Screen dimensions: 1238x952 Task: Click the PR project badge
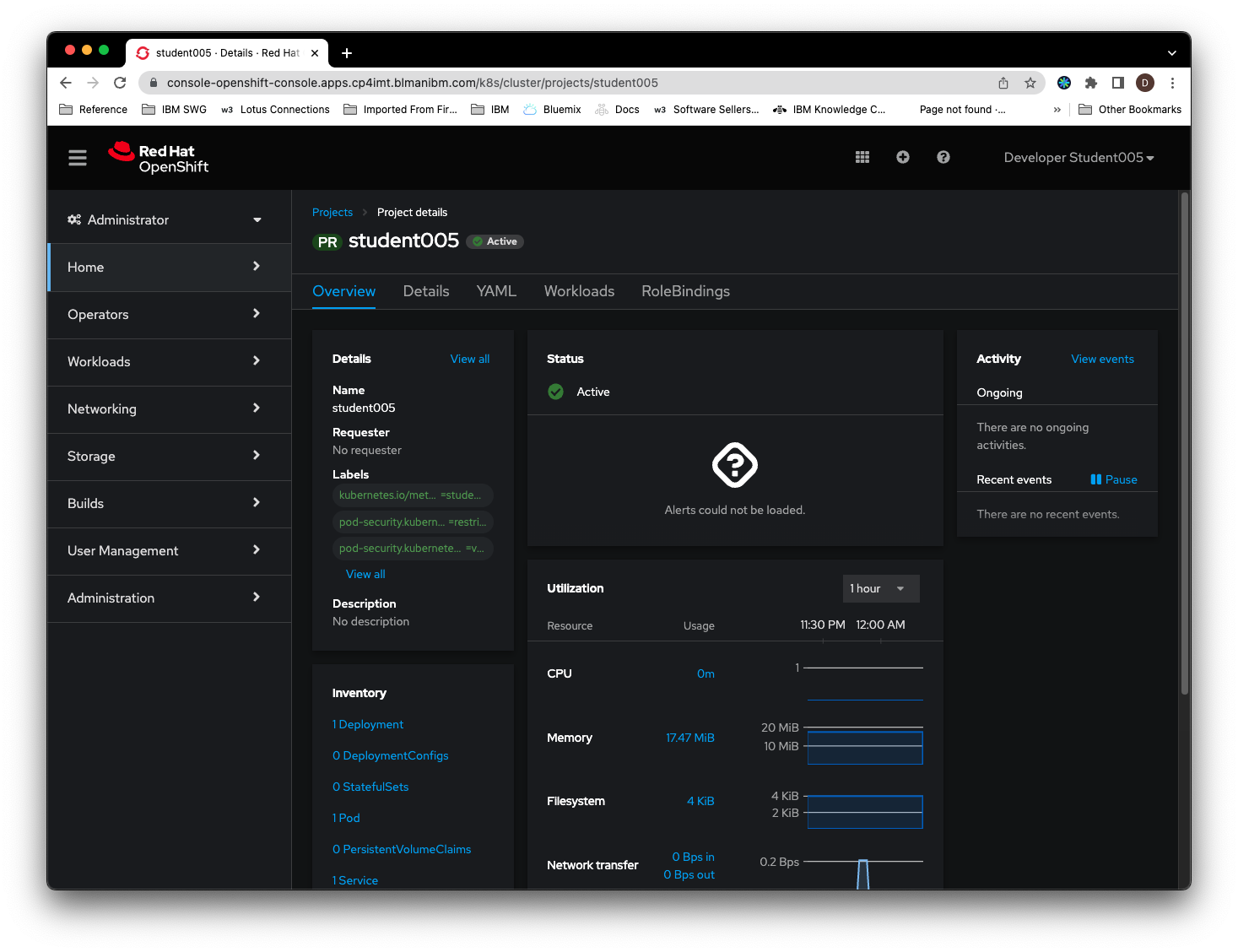pyautogui.click(x=327, y=242)
